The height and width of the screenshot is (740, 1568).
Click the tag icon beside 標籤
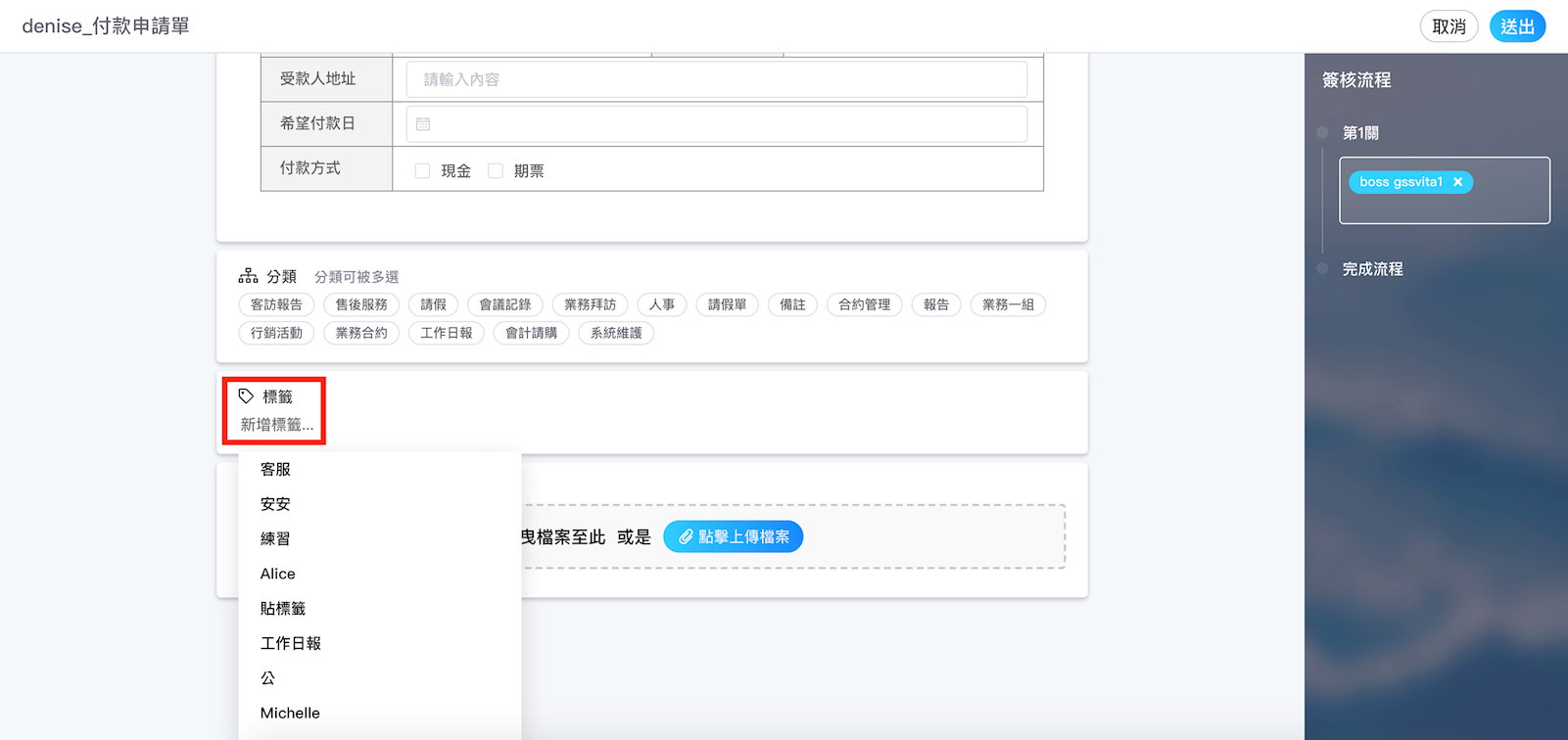pos(246,396)
